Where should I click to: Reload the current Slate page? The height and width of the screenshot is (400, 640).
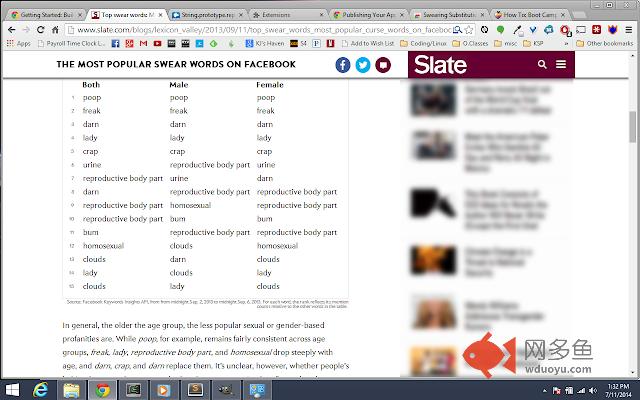tap(40, 30)
